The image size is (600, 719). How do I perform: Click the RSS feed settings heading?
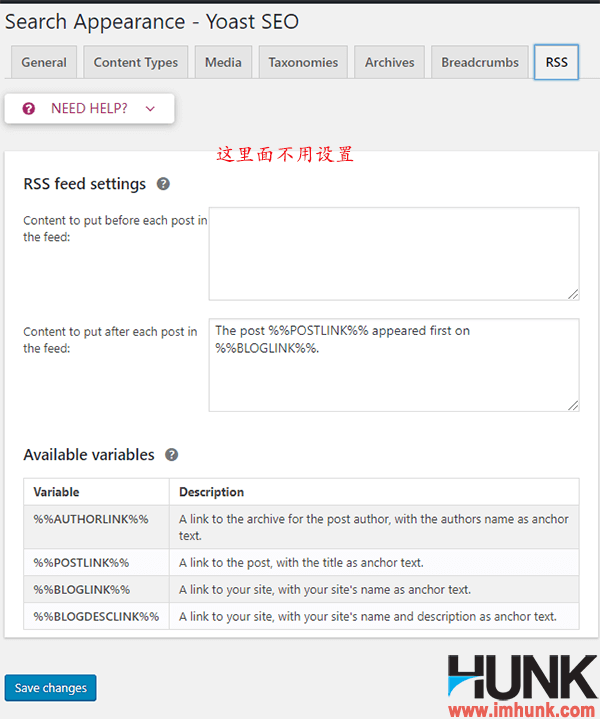85,184
